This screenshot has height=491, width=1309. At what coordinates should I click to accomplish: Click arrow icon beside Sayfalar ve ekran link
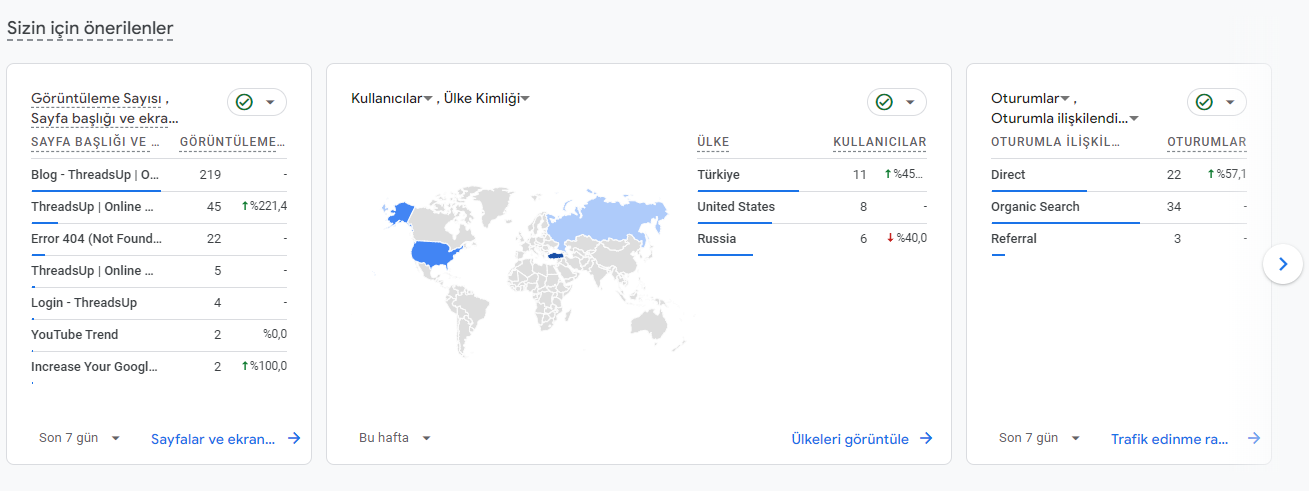coord(294,438)
